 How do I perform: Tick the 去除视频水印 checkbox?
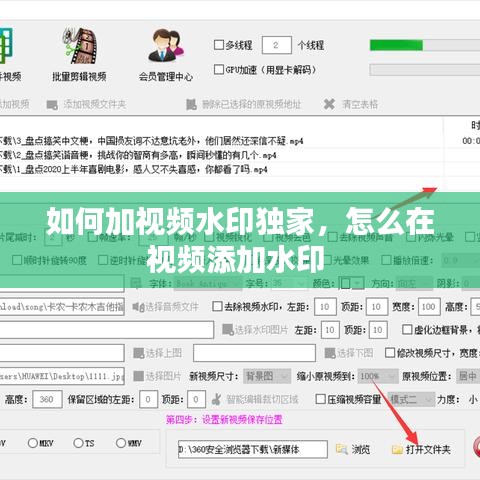pos(217,306)
